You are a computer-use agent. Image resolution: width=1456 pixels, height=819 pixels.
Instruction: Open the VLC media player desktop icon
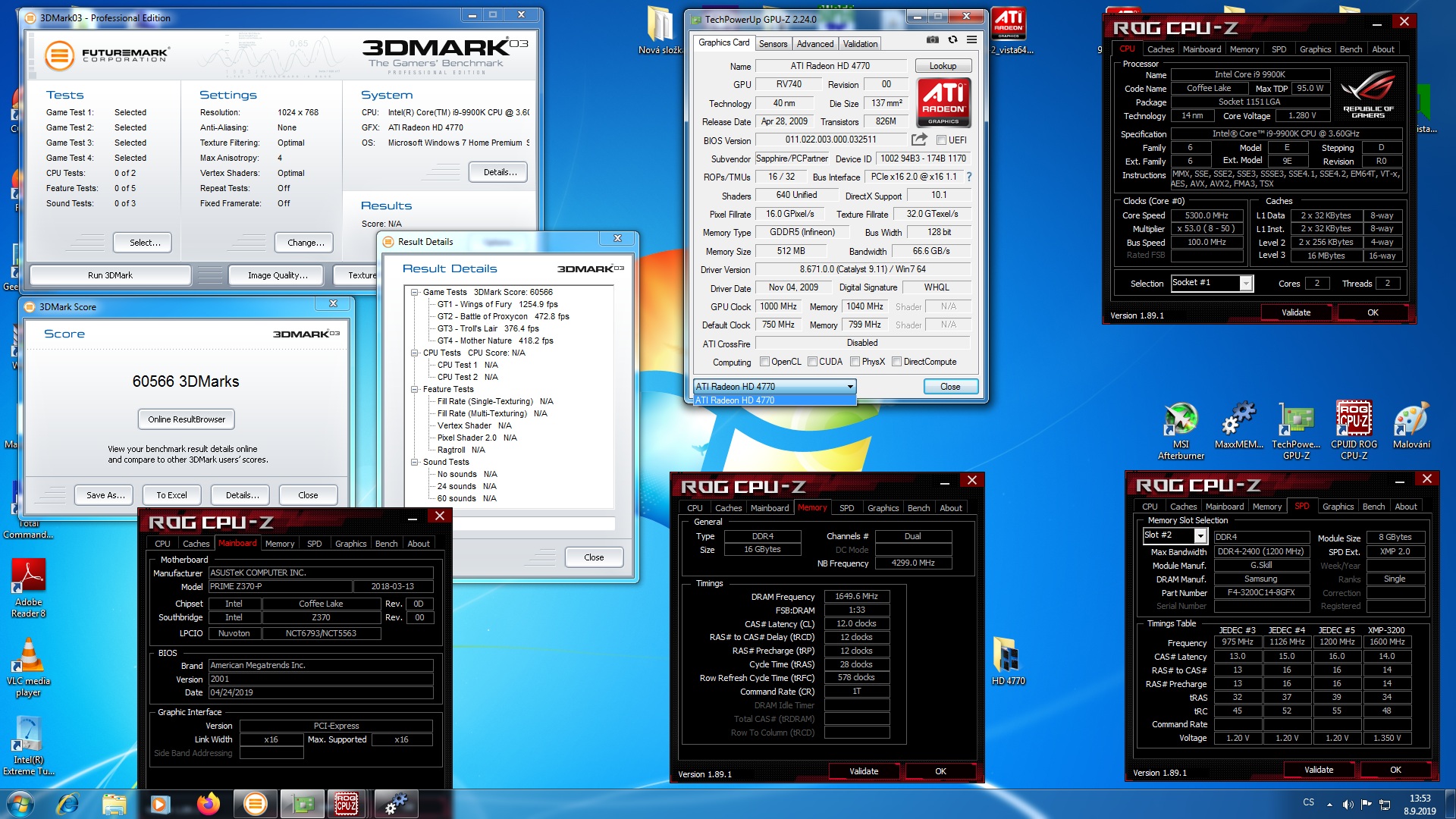tap(29, 667)
